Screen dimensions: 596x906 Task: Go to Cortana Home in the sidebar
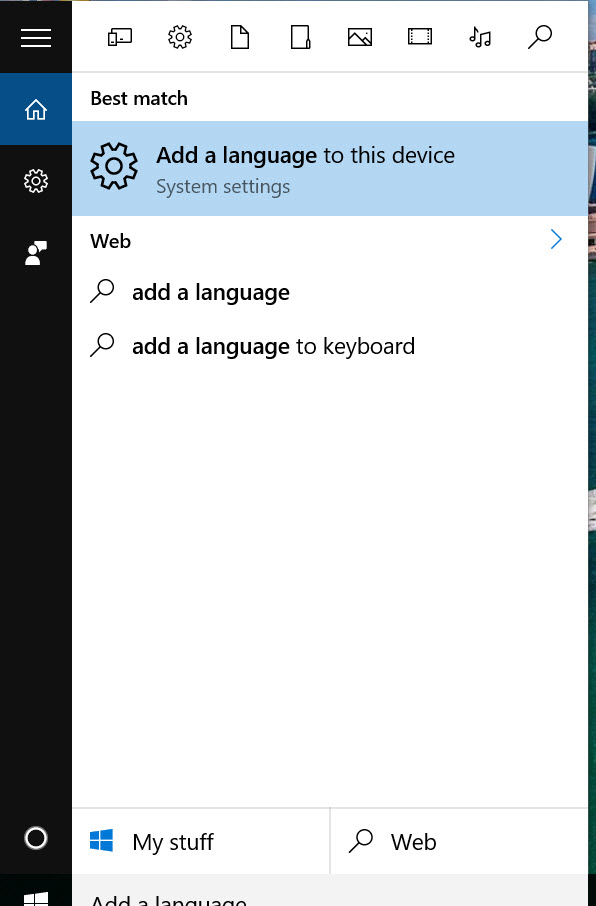click(x=36, y=109)
